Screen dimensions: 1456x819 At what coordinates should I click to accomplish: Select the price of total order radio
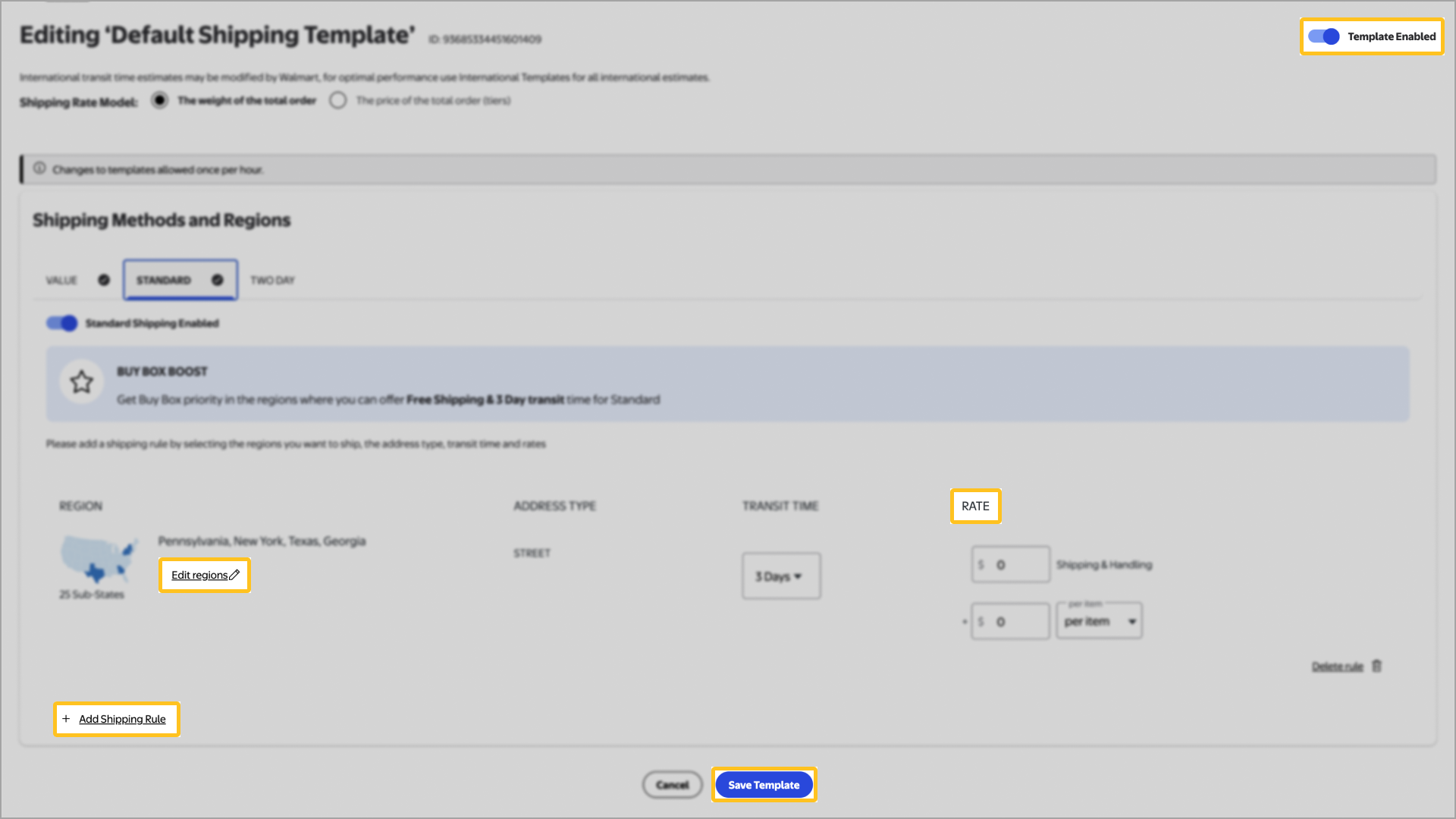pos(338,100)
